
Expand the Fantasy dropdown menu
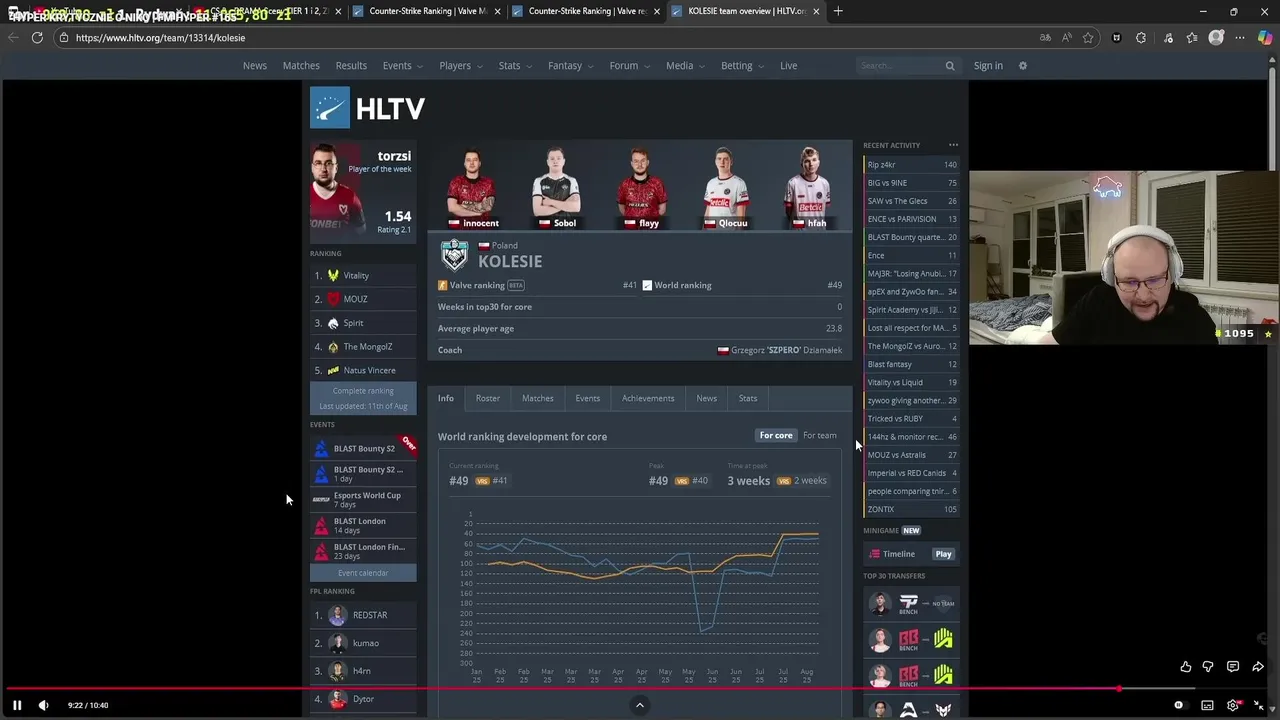[x=570, y=66]
